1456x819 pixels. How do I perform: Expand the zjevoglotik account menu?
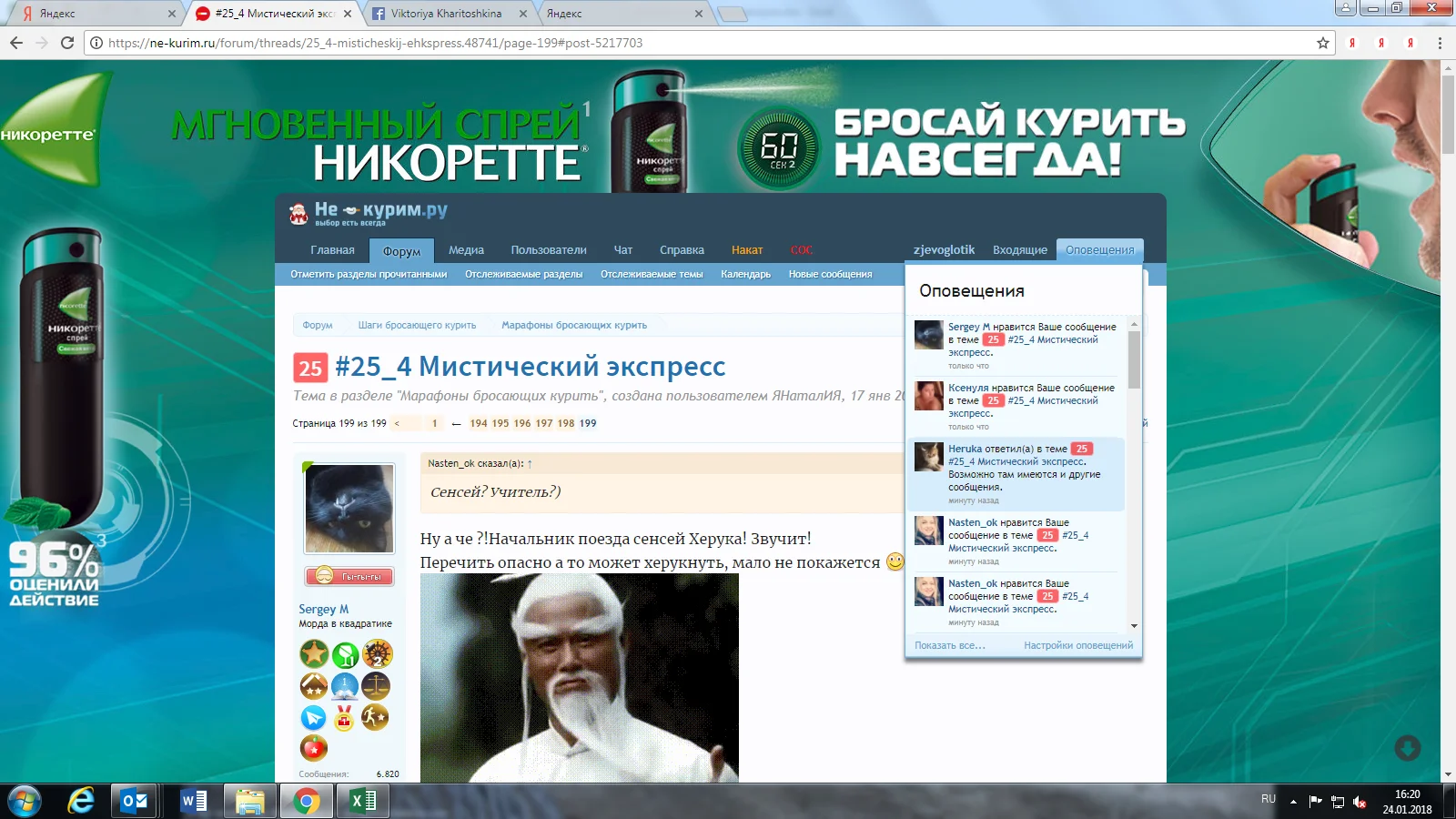click(x=944, y=250)
